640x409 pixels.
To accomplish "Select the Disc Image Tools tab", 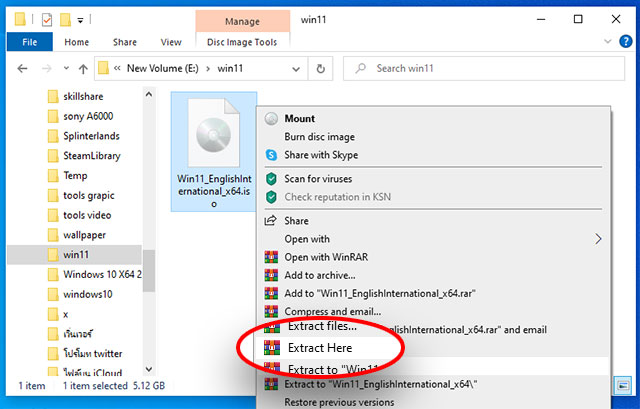I will [x=242, y=42].
